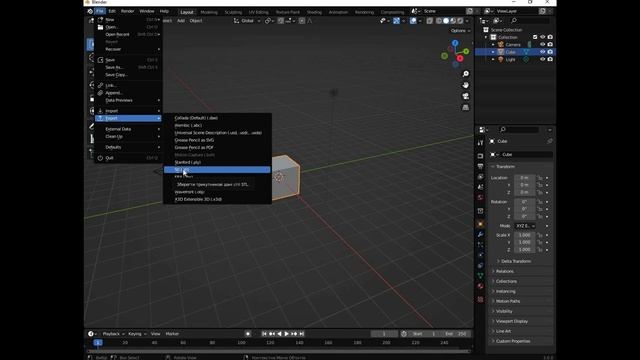Open the Keying menu in timeline
The image size is (640, 360).
coord(137,334)
